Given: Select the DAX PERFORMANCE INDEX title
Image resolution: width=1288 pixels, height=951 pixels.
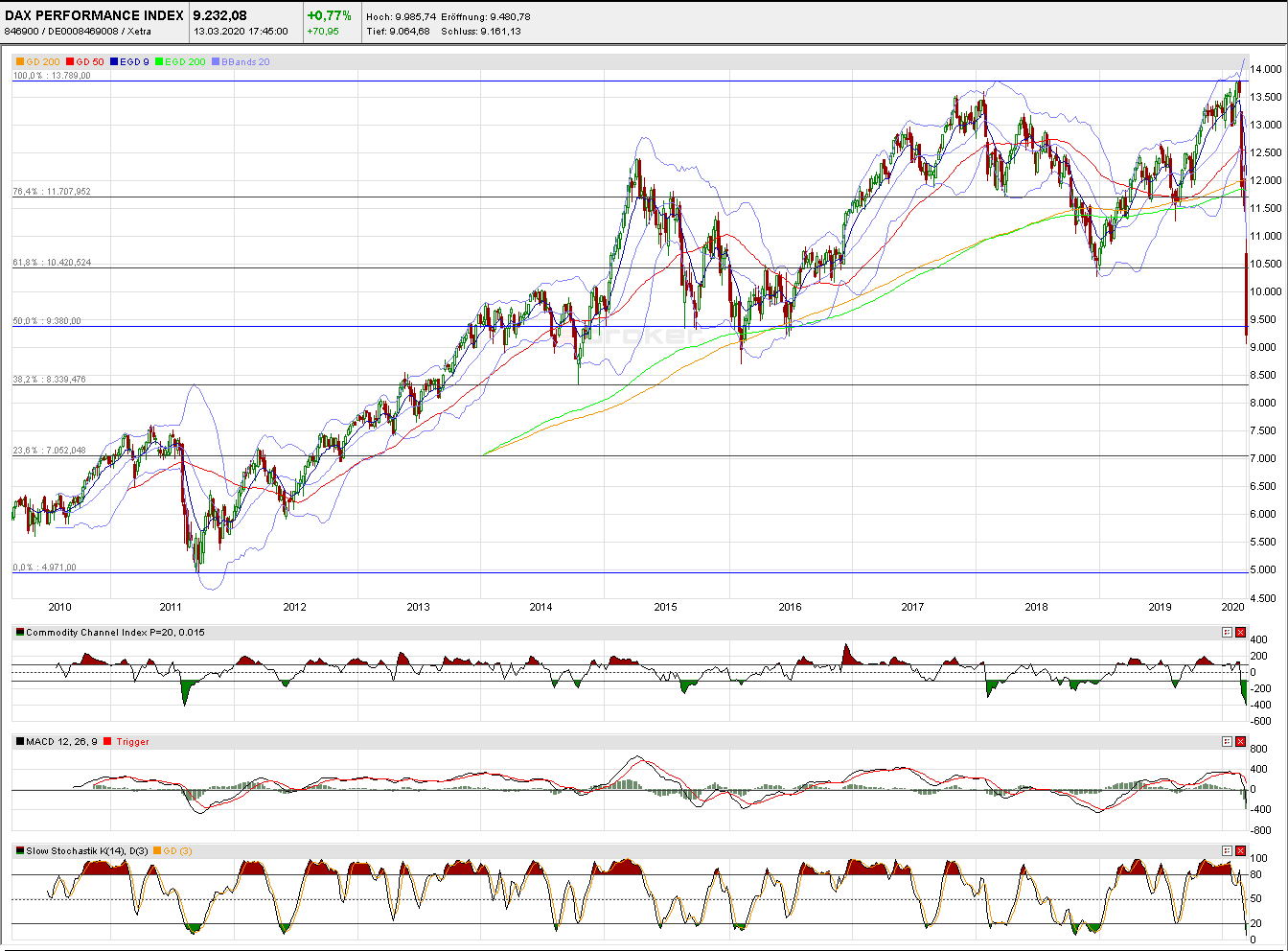Looking at the screenshot, I should coord(93,15).
